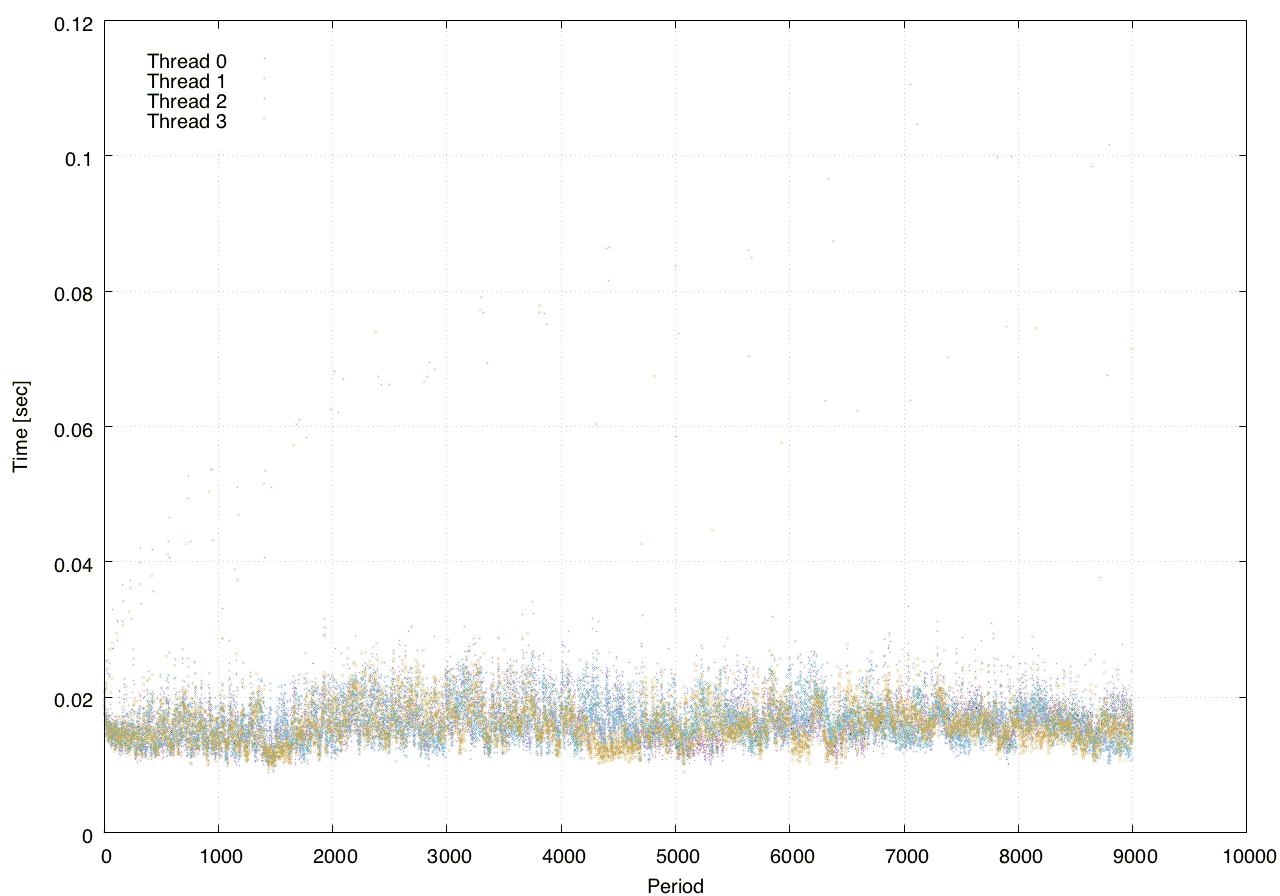
Task: Click the 4000 x-axis tick label
Action: click(562, 856)
